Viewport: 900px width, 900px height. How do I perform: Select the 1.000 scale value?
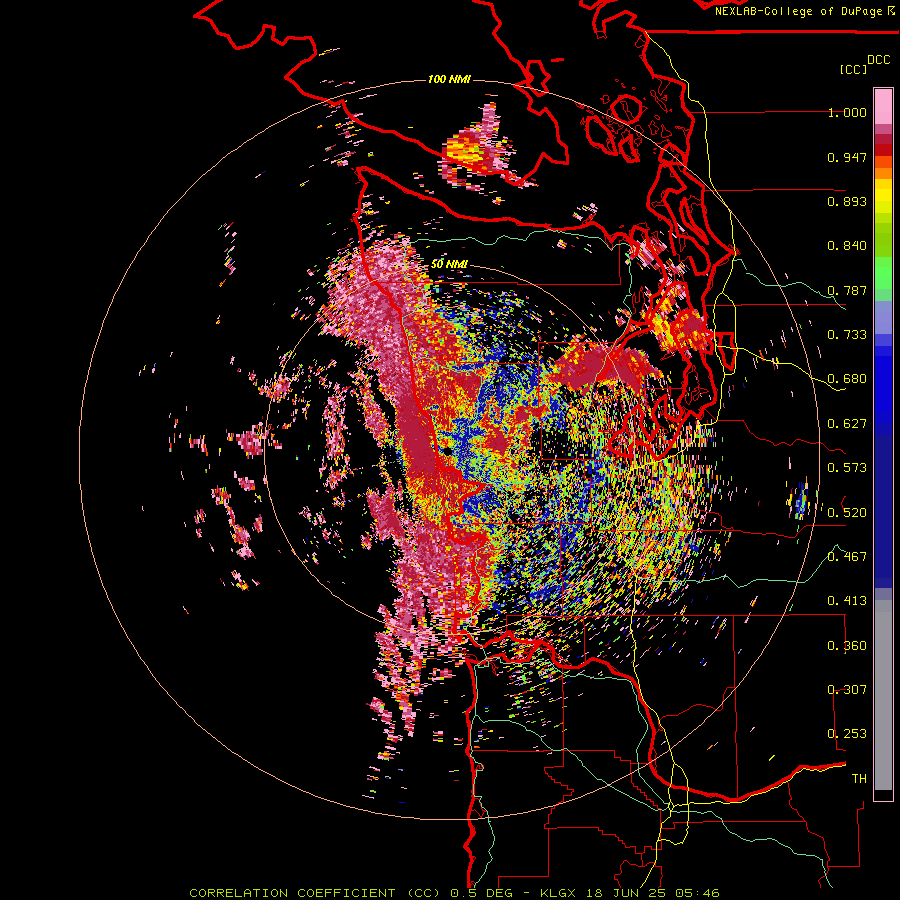(847, 112)
